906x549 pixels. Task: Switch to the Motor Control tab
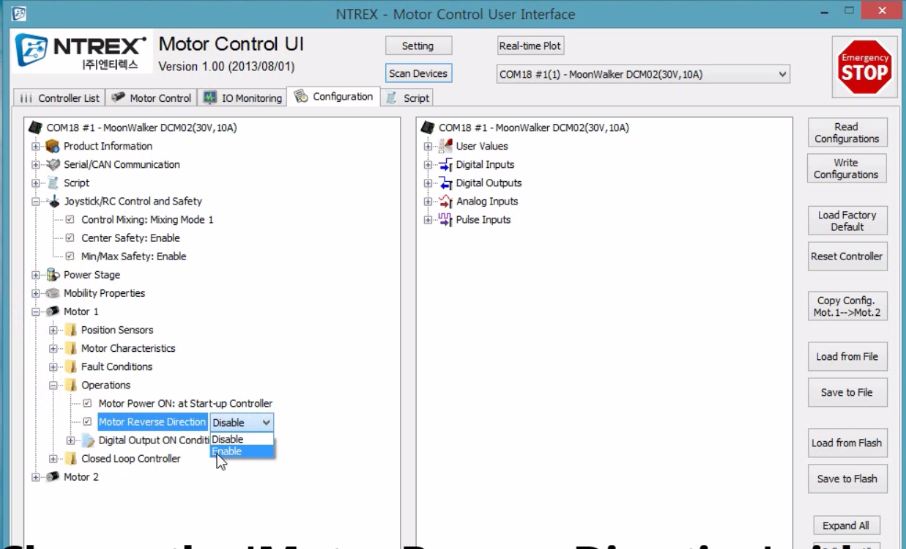pyautogui.click(x=151, y=98)
